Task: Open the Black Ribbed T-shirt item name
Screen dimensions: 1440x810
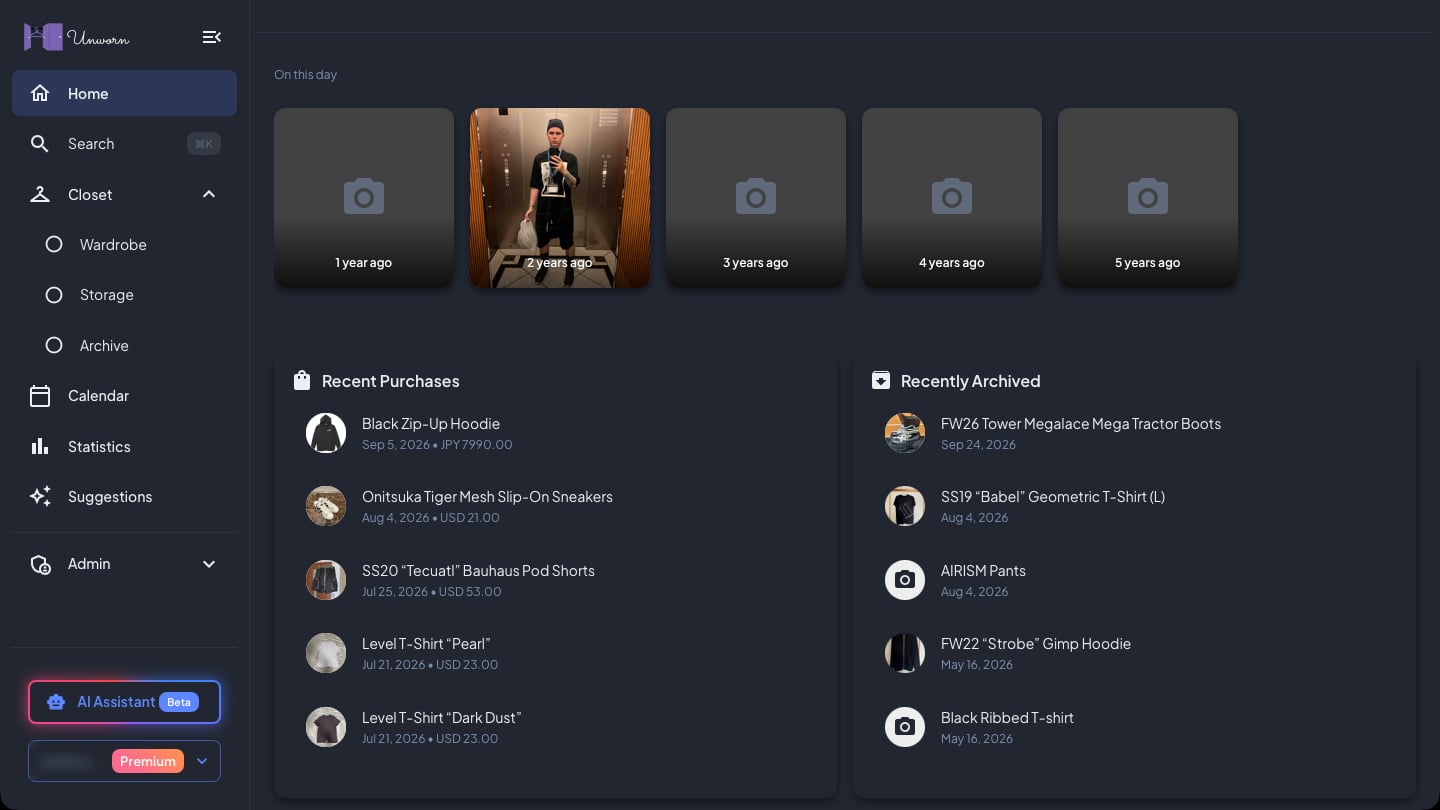Action: click(1007, 718)
